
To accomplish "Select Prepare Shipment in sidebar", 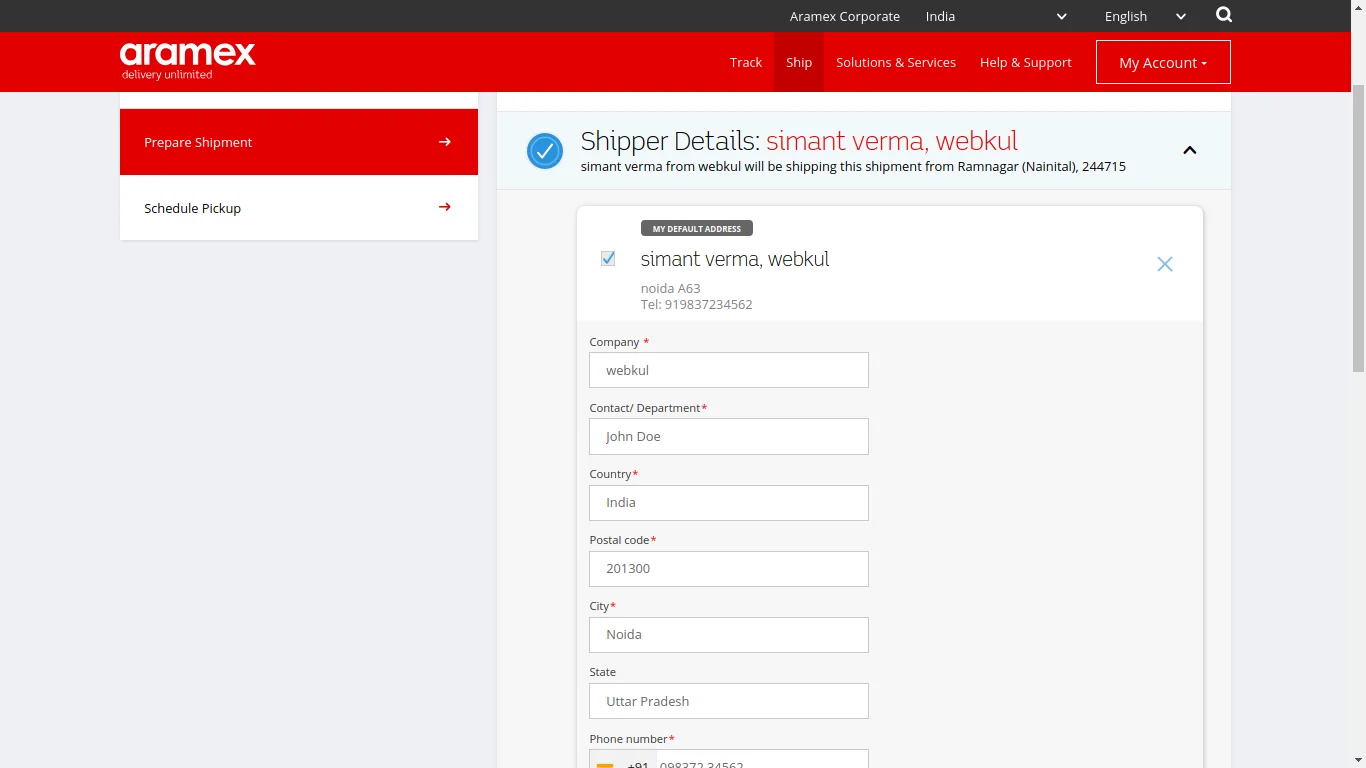I will click(299, 142).
